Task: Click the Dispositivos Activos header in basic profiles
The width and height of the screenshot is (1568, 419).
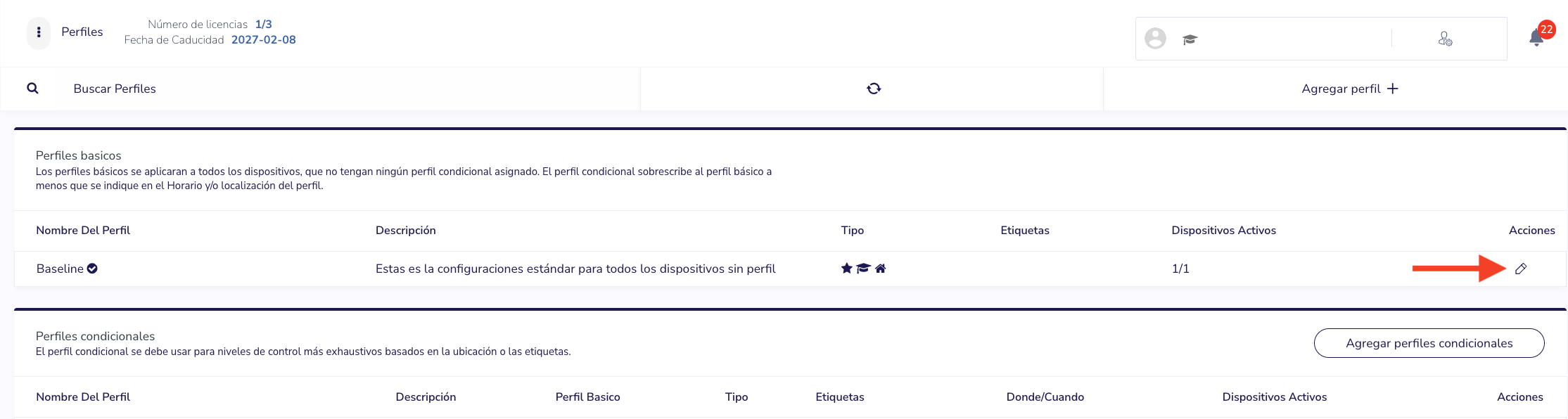Action: (x=1223, y=231)
